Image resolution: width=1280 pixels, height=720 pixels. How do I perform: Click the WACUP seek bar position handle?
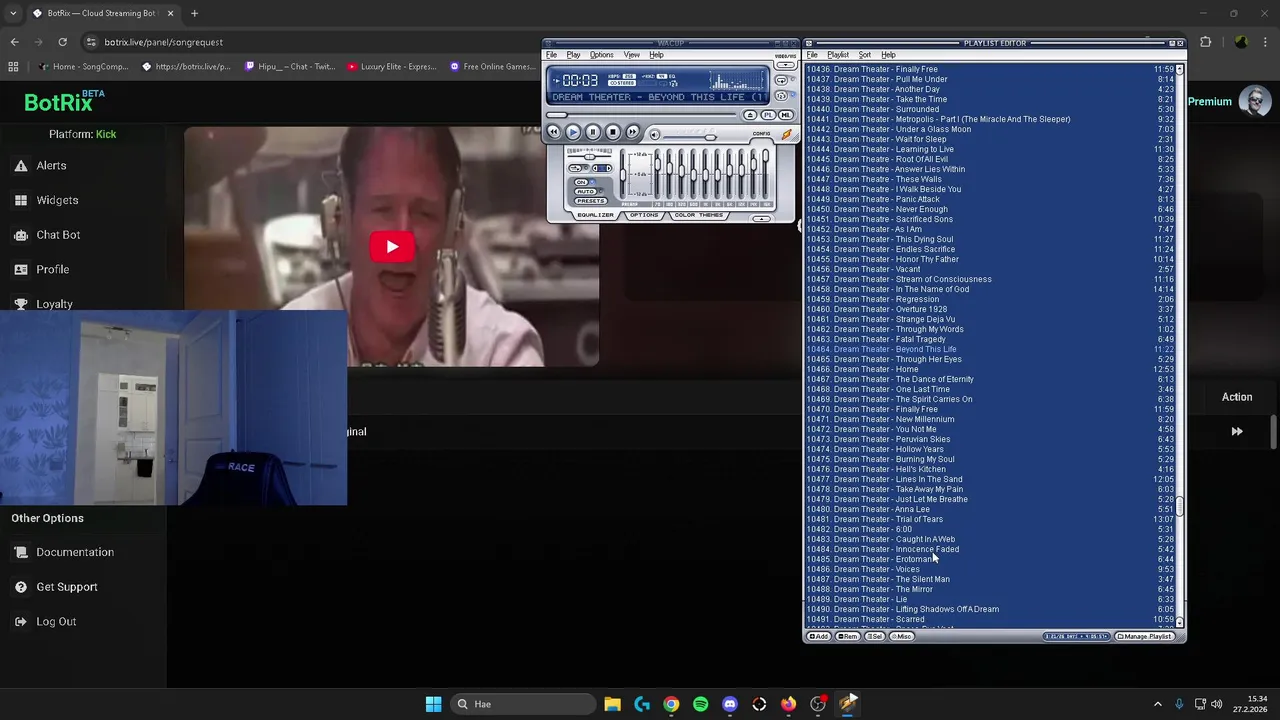coord(557,115)
